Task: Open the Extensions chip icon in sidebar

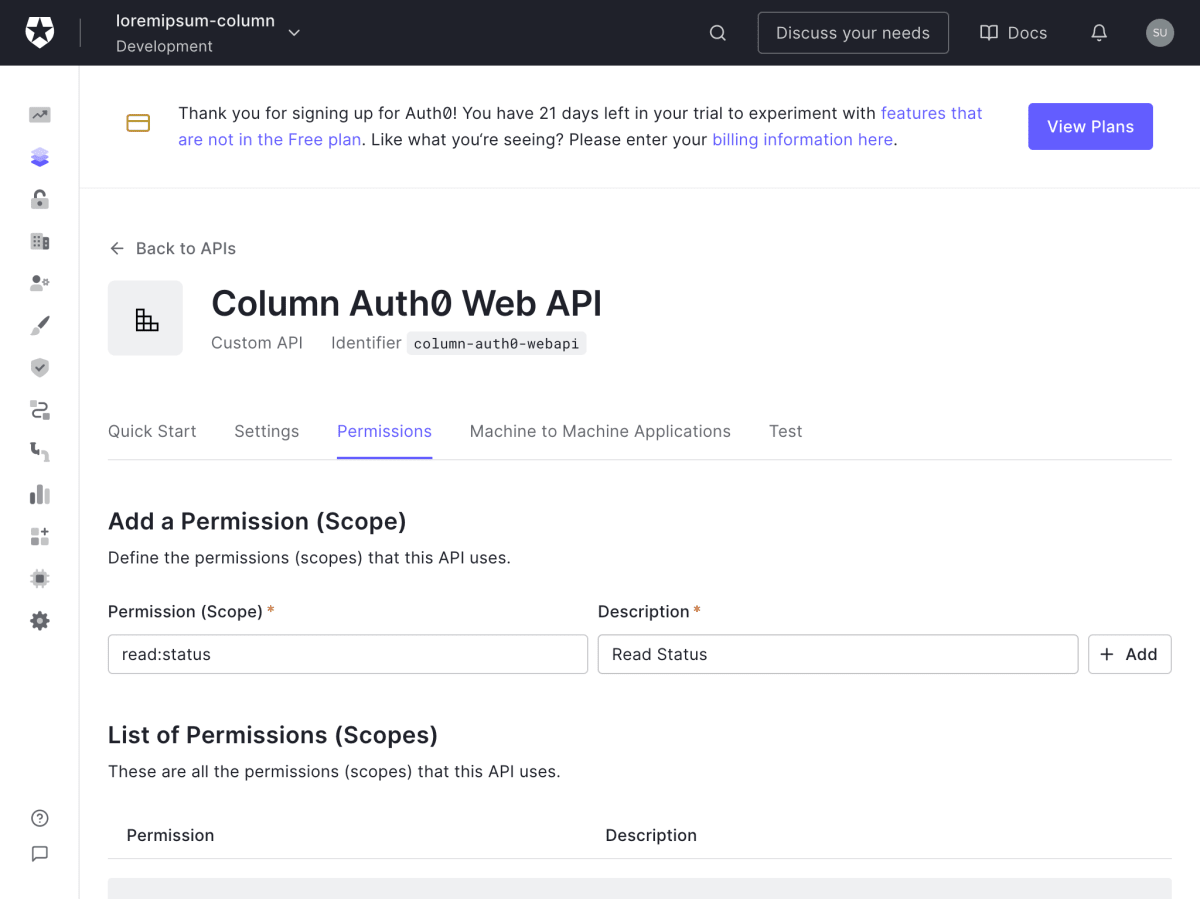Action: [x=40, y=578]
